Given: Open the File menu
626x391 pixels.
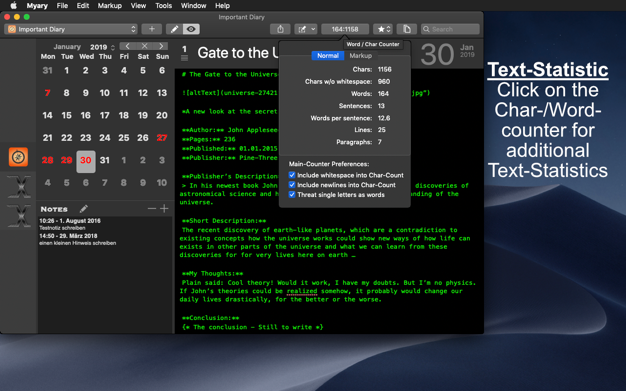Looking at the screenshot, I should tap(62, 6).
